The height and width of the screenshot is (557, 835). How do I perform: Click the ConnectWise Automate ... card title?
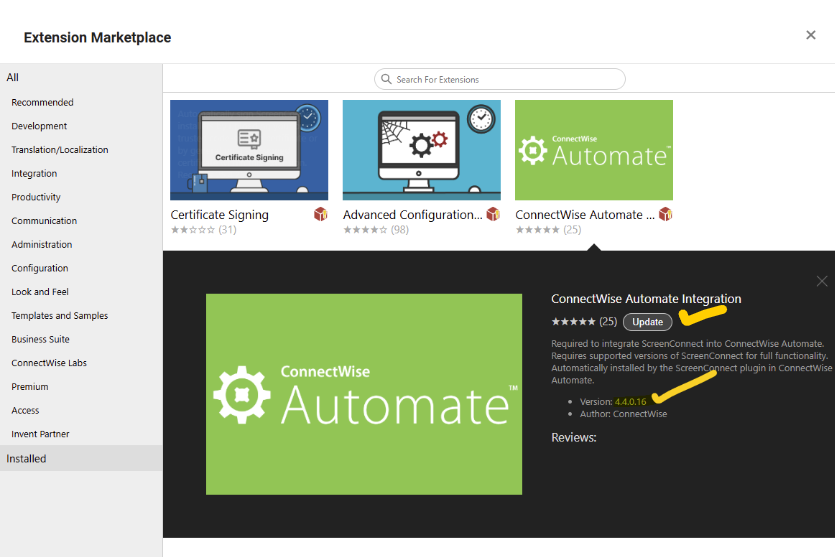(x=585, y=215)
